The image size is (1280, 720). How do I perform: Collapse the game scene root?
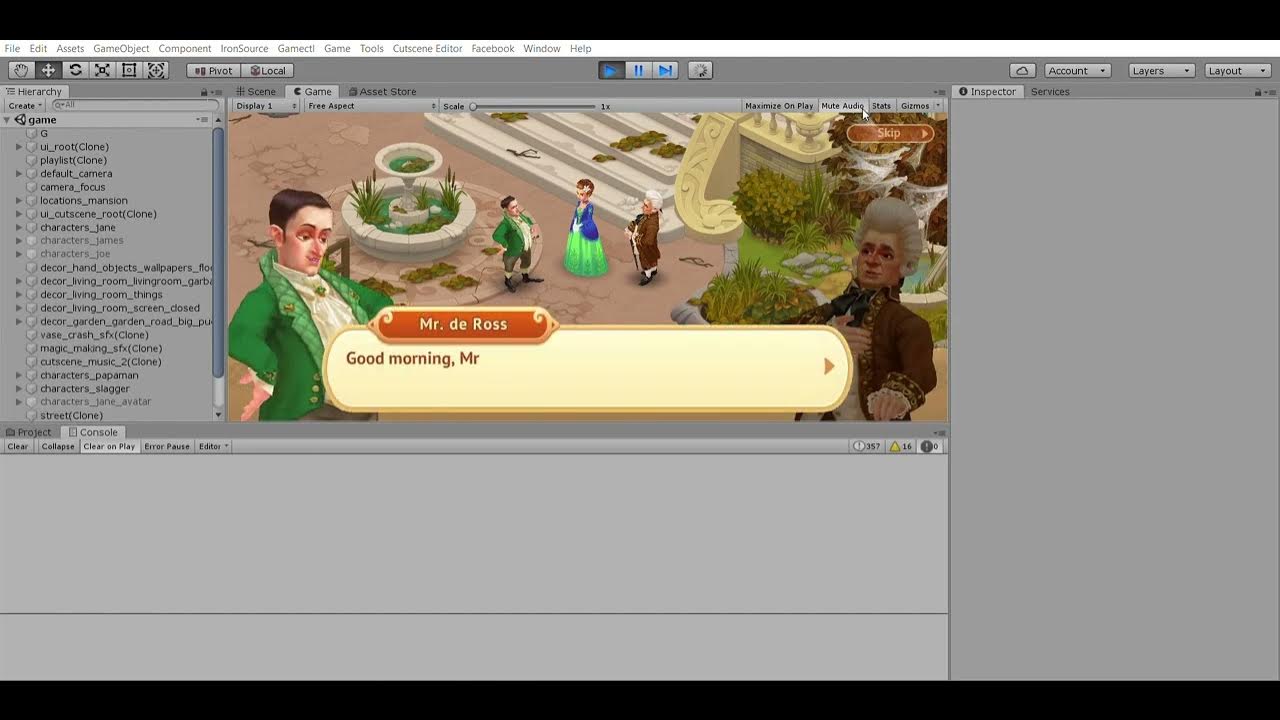(x=7, y=120)
